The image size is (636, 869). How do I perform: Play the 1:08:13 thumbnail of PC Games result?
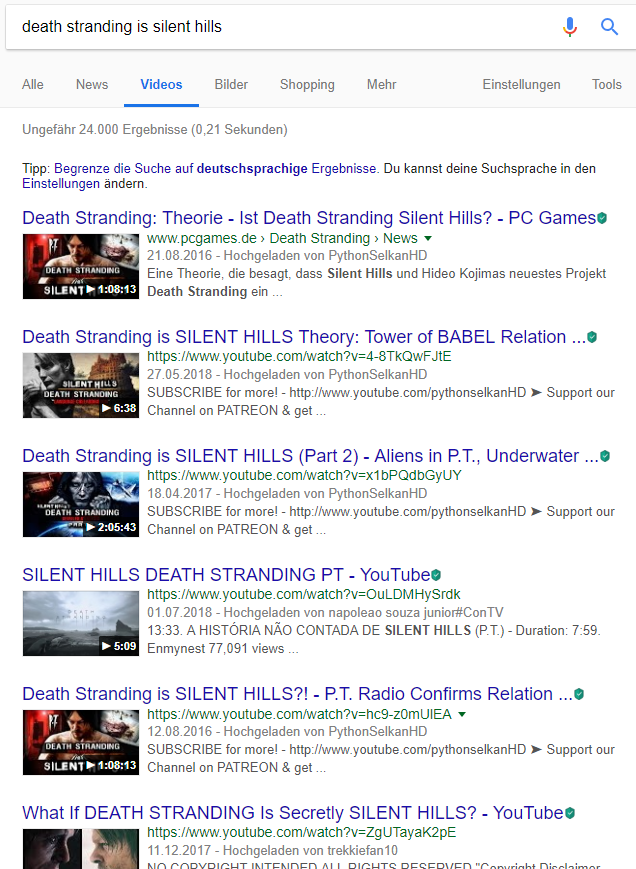tap(81, 267)
